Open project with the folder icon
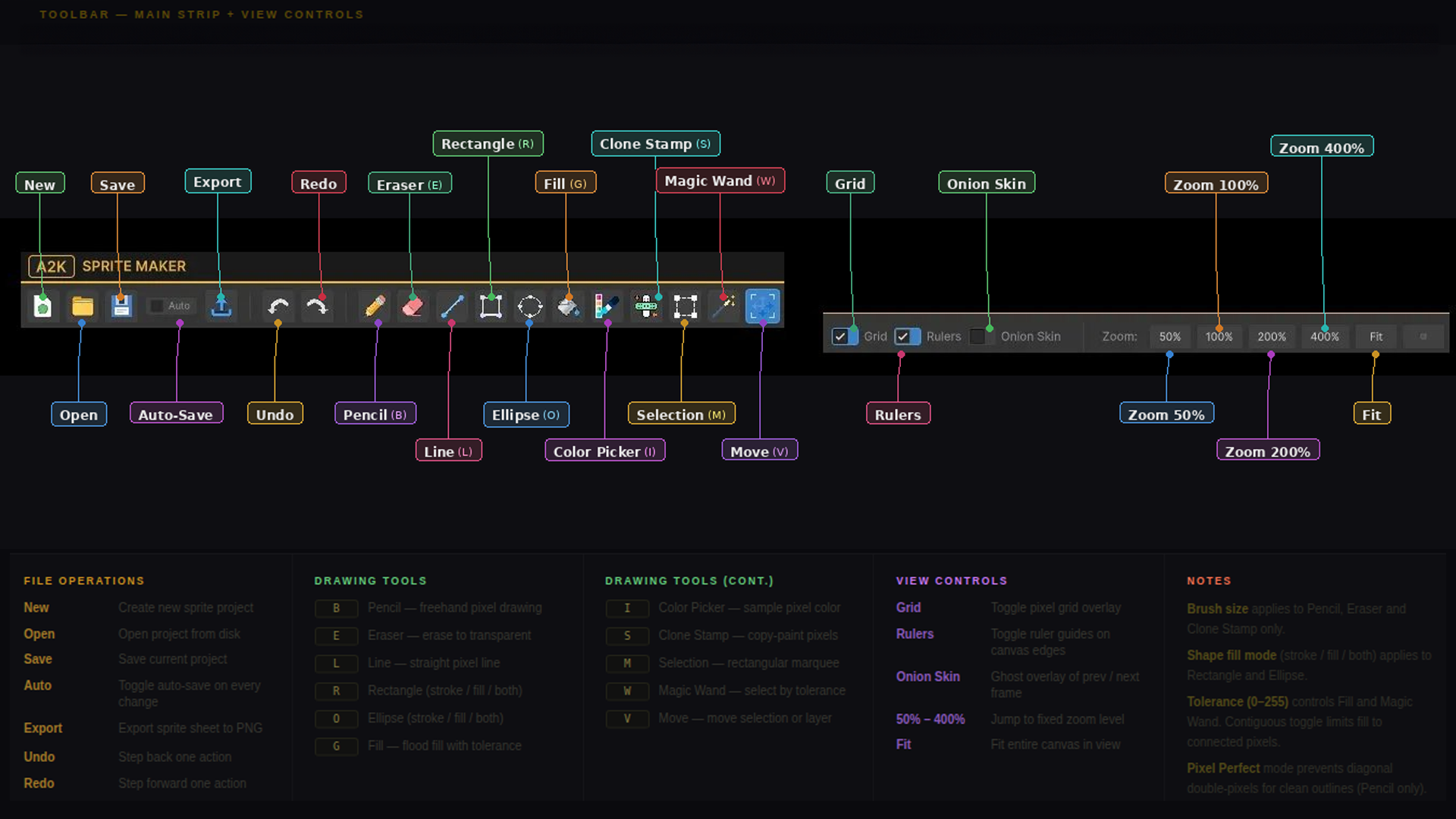The width and height of the screenshot is (1456, 819). point(82,306)
